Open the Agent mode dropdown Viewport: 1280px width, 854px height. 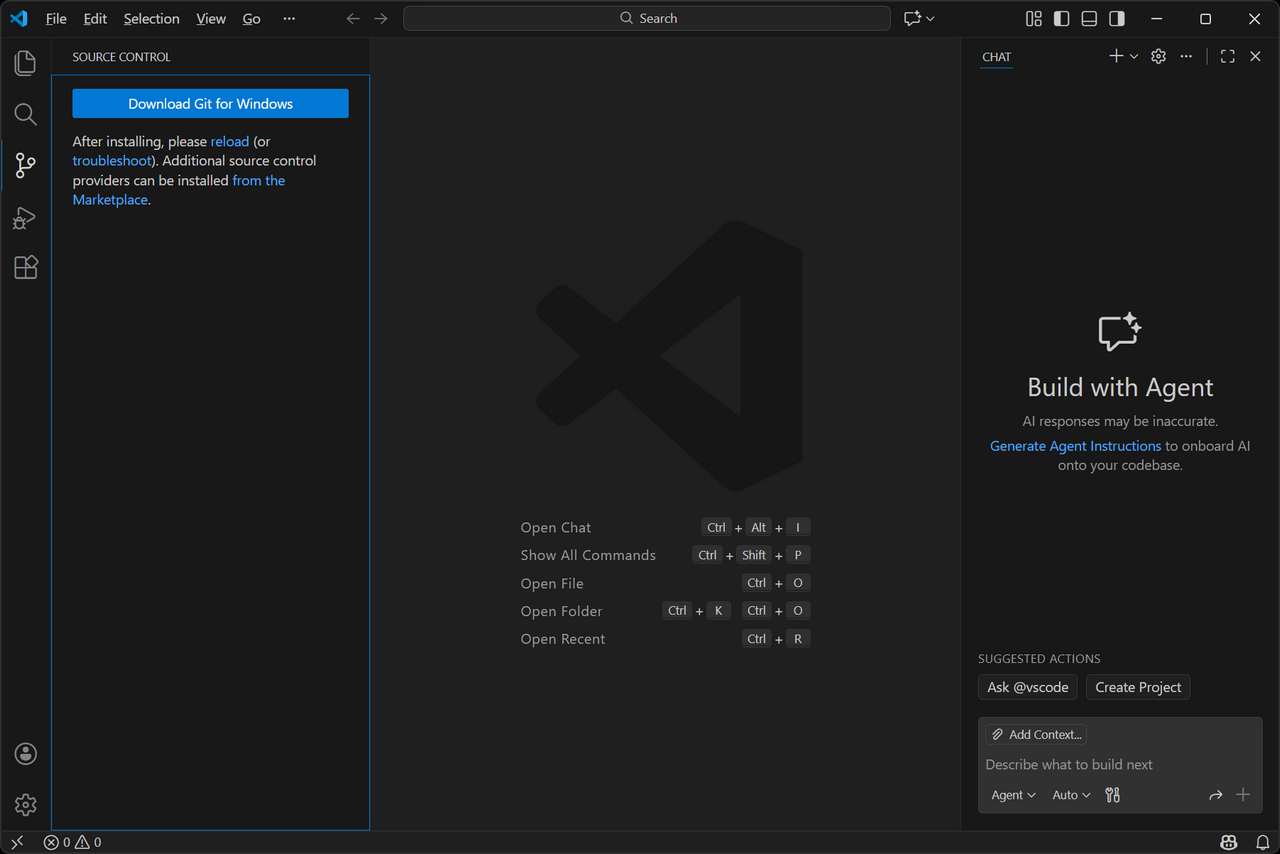(1013, 795)
